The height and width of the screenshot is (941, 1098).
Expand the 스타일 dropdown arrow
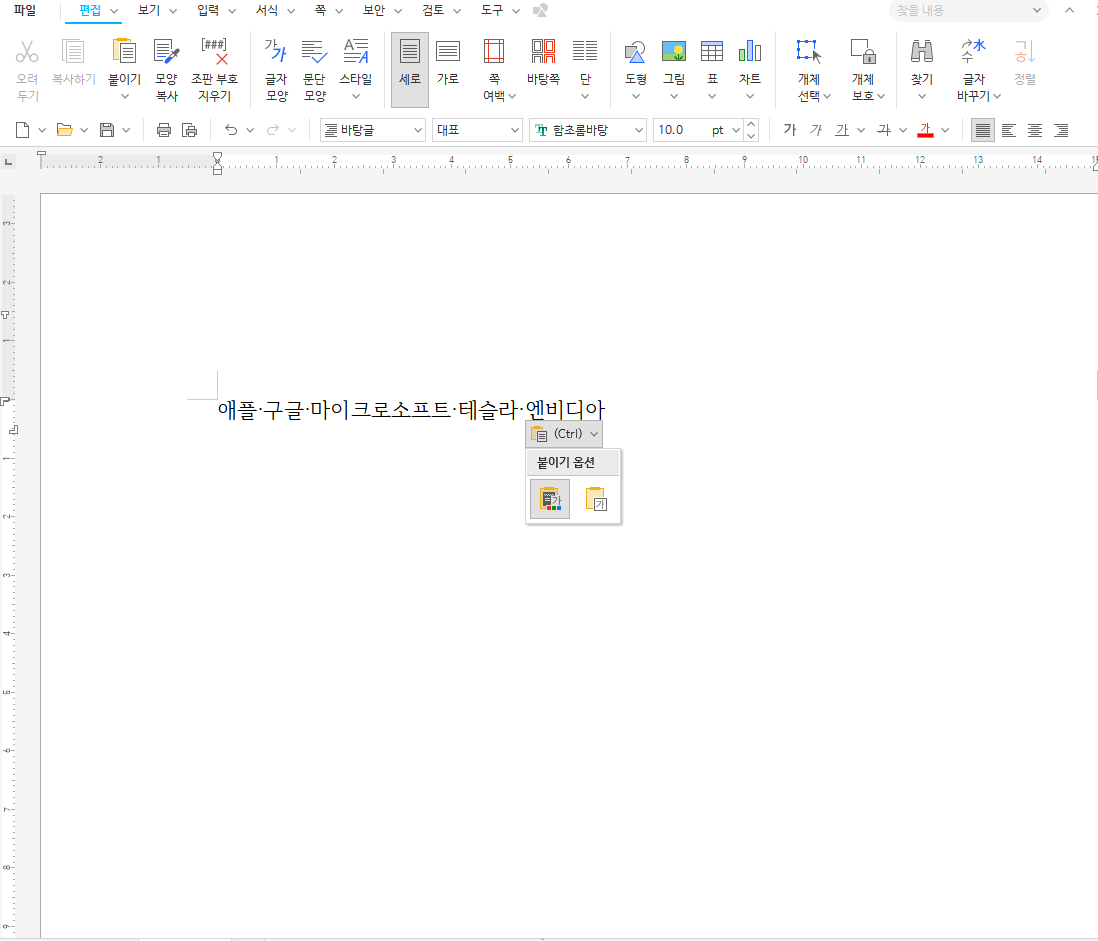356,96
